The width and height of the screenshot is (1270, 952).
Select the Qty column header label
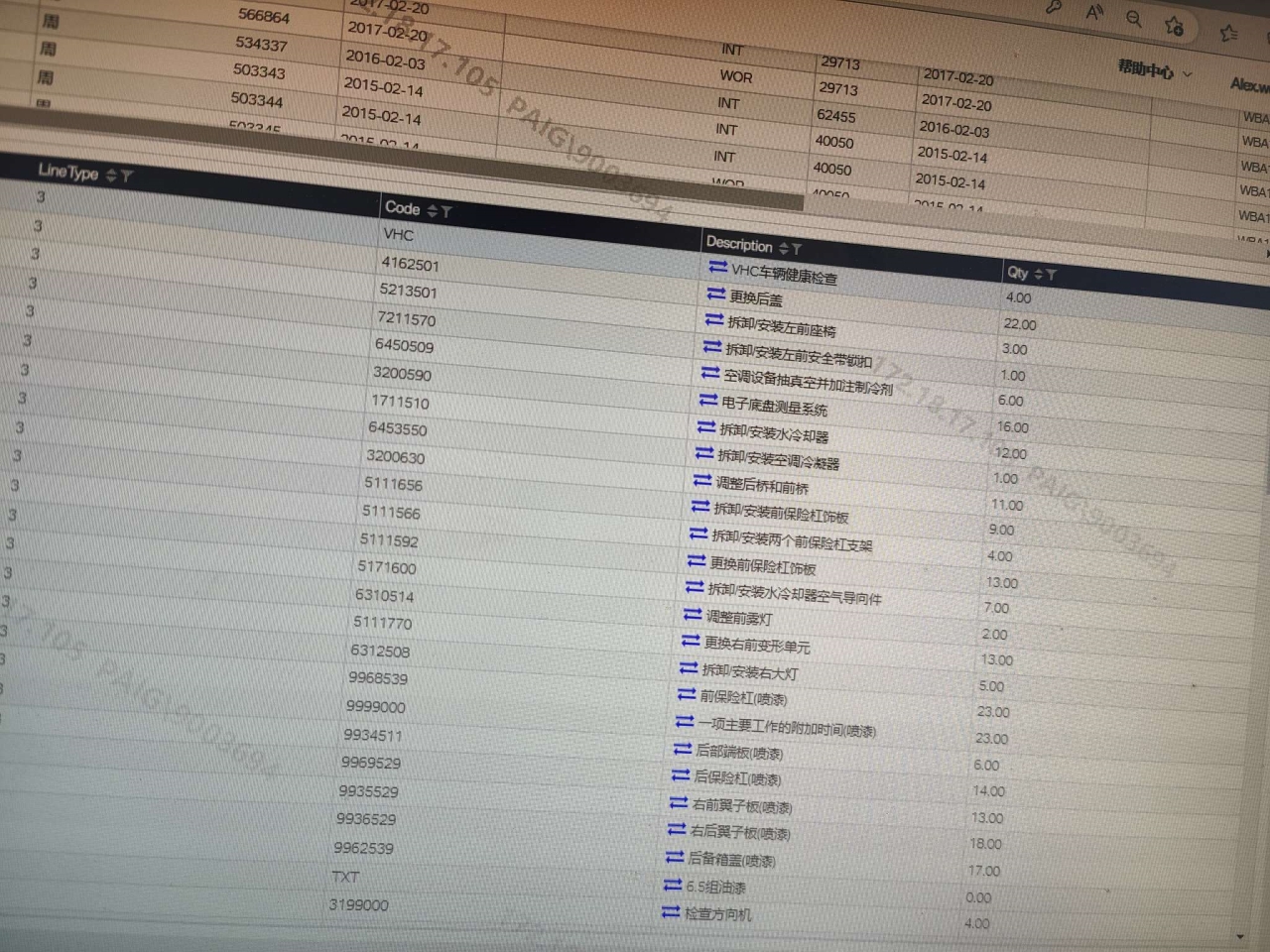coord(1017,272)
